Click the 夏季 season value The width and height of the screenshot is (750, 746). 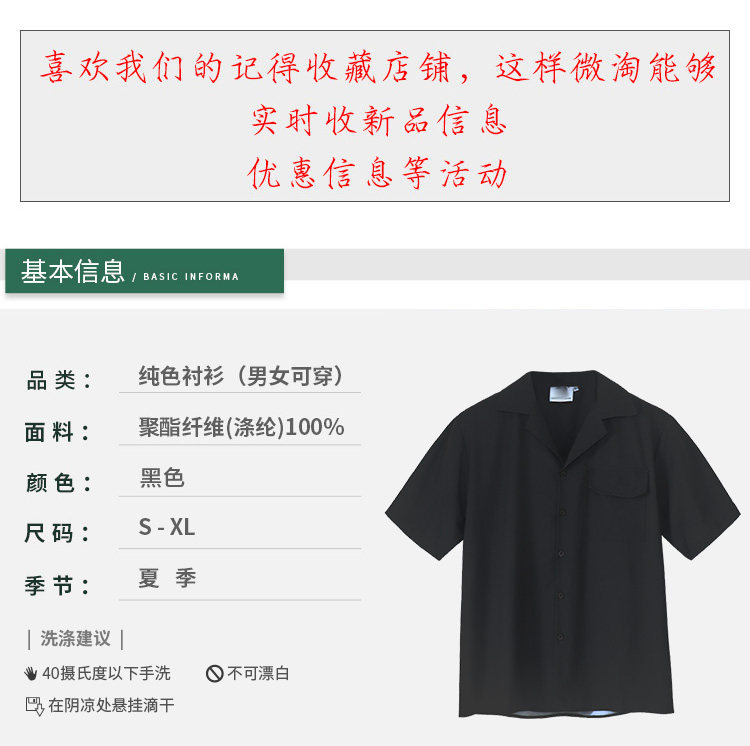pyautogui.click(x=167, y=578)
